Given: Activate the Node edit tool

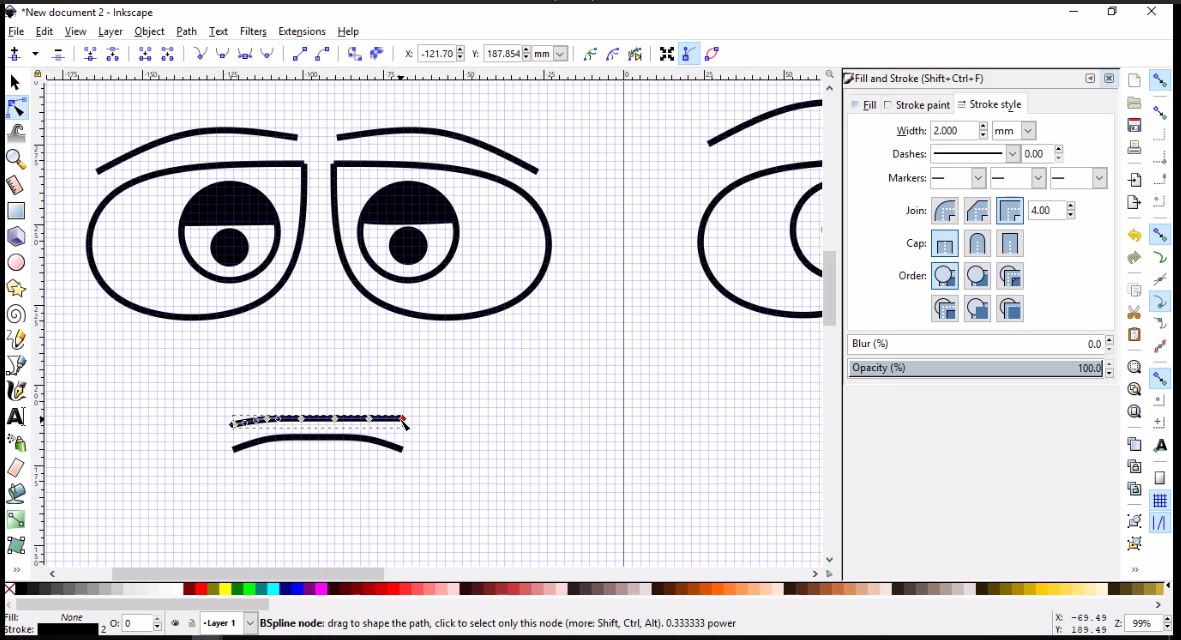Looking at the screenshot, I should click(16, 108).
